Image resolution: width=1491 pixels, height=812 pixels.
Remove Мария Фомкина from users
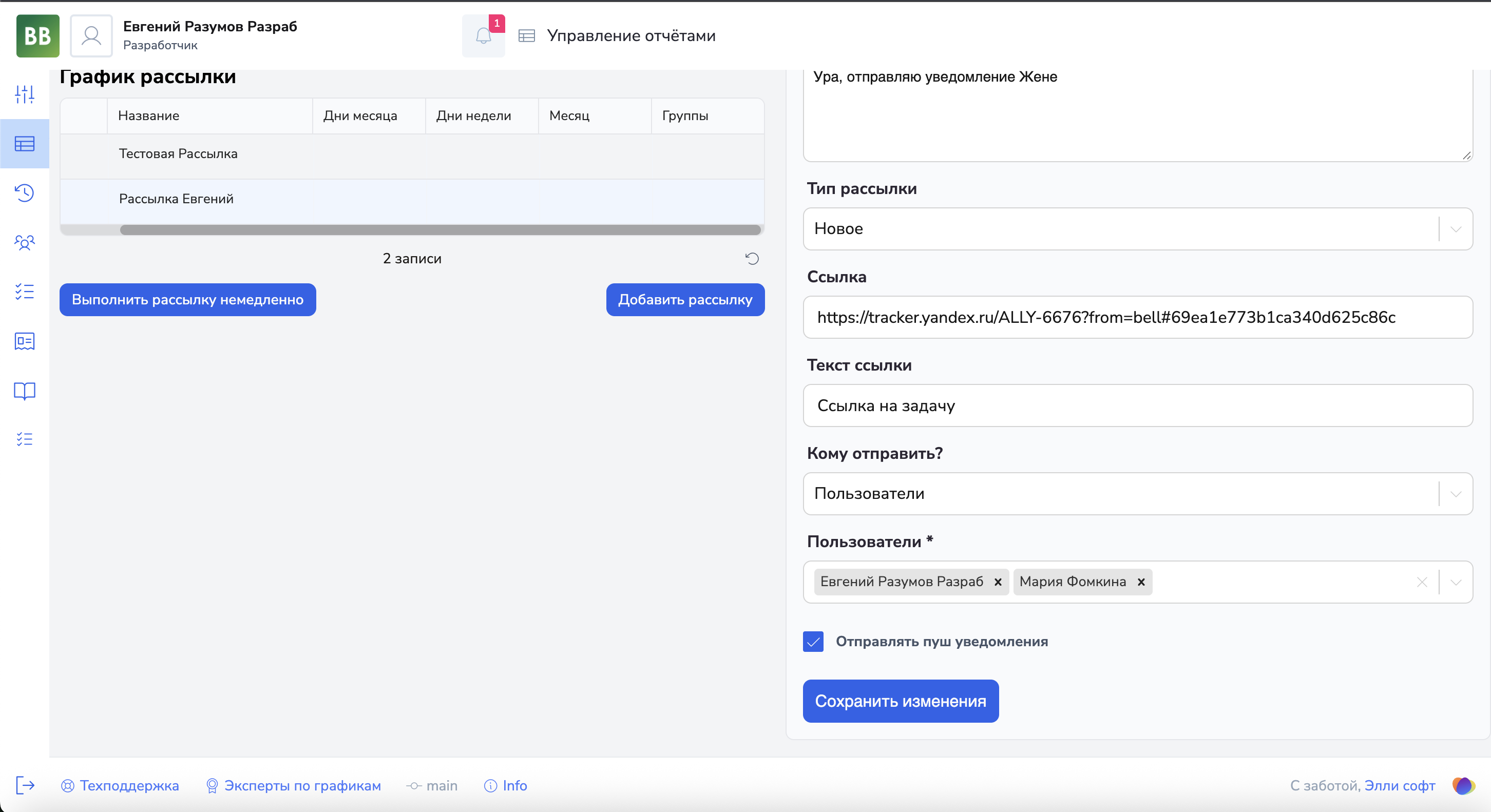pyautogui.click(x=1141, y=582)
